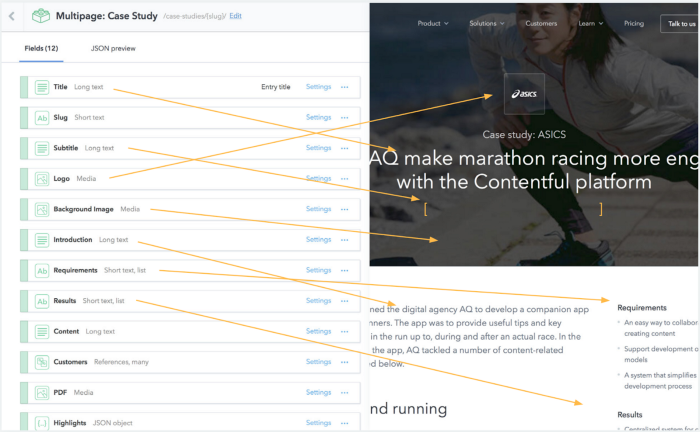Click the Subtitle field long text icon
Viewport: 700px width, 432px height.
[x=42, y=148]
